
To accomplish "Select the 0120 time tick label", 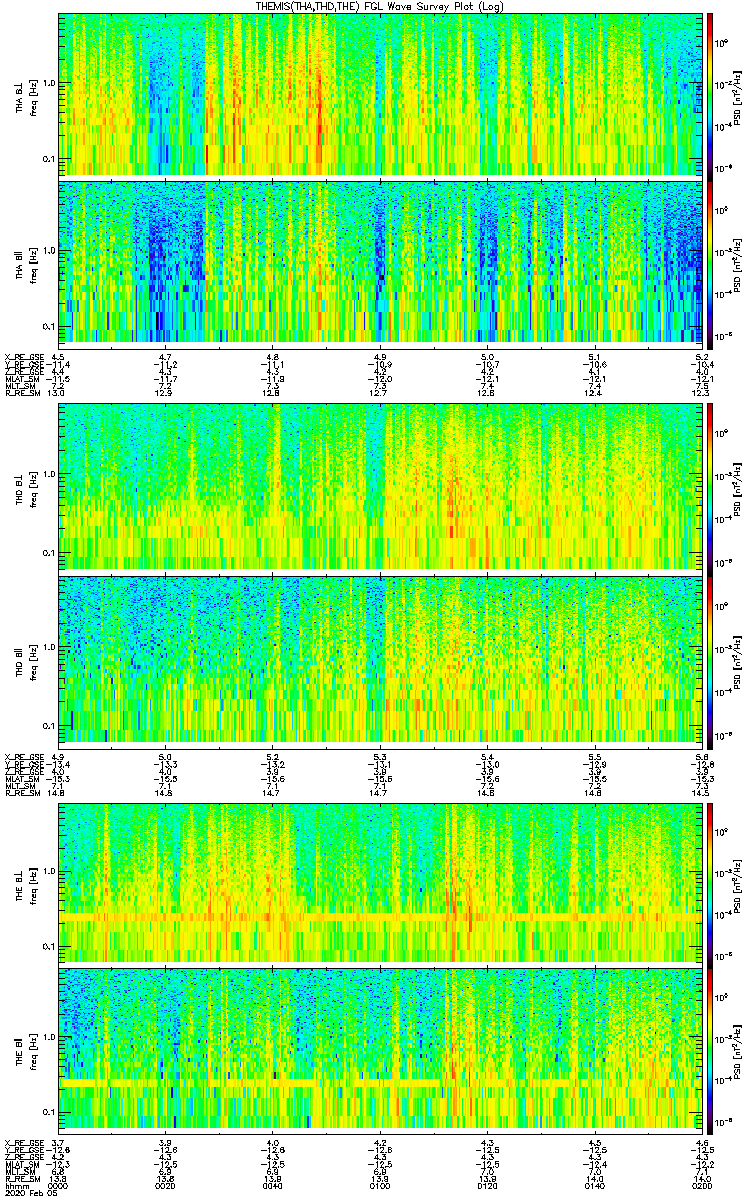I will tap(488, 1185).
